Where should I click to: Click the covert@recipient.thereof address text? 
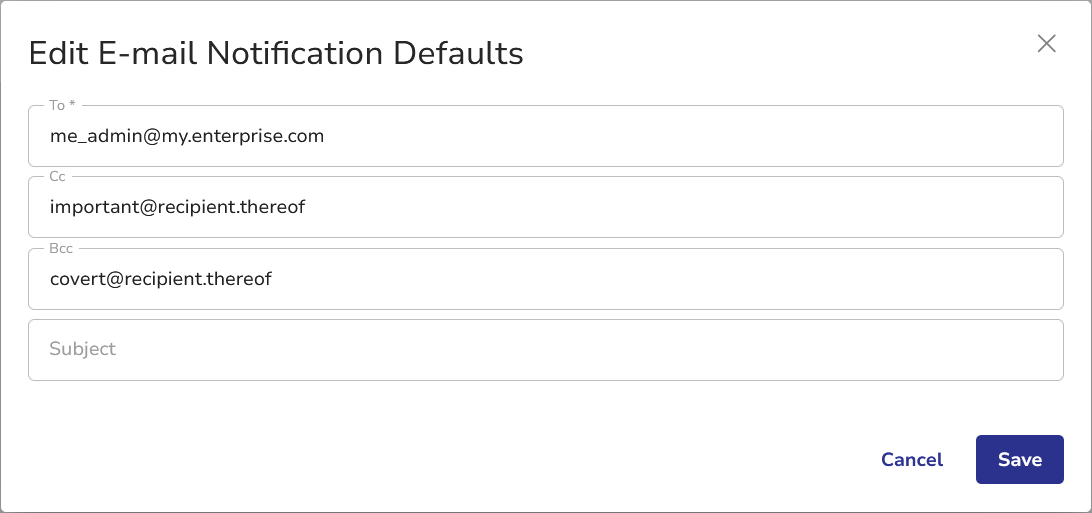(x=161, y=279)
